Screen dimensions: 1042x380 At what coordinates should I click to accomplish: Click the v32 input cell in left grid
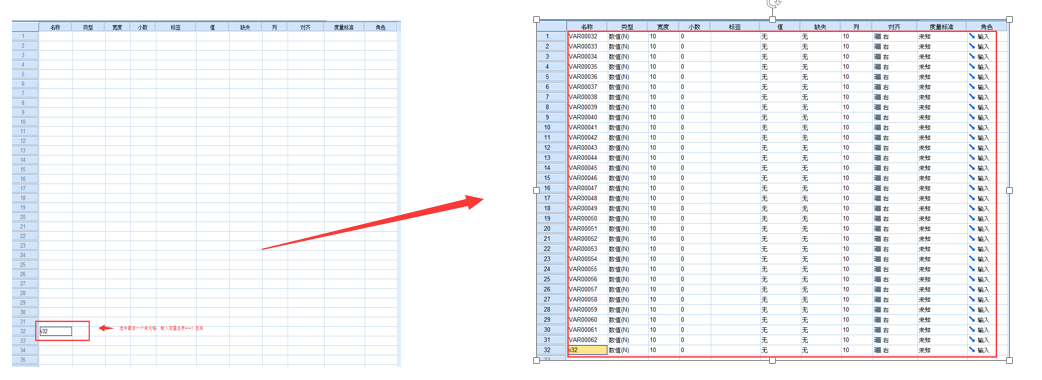[x=56, y=331]
